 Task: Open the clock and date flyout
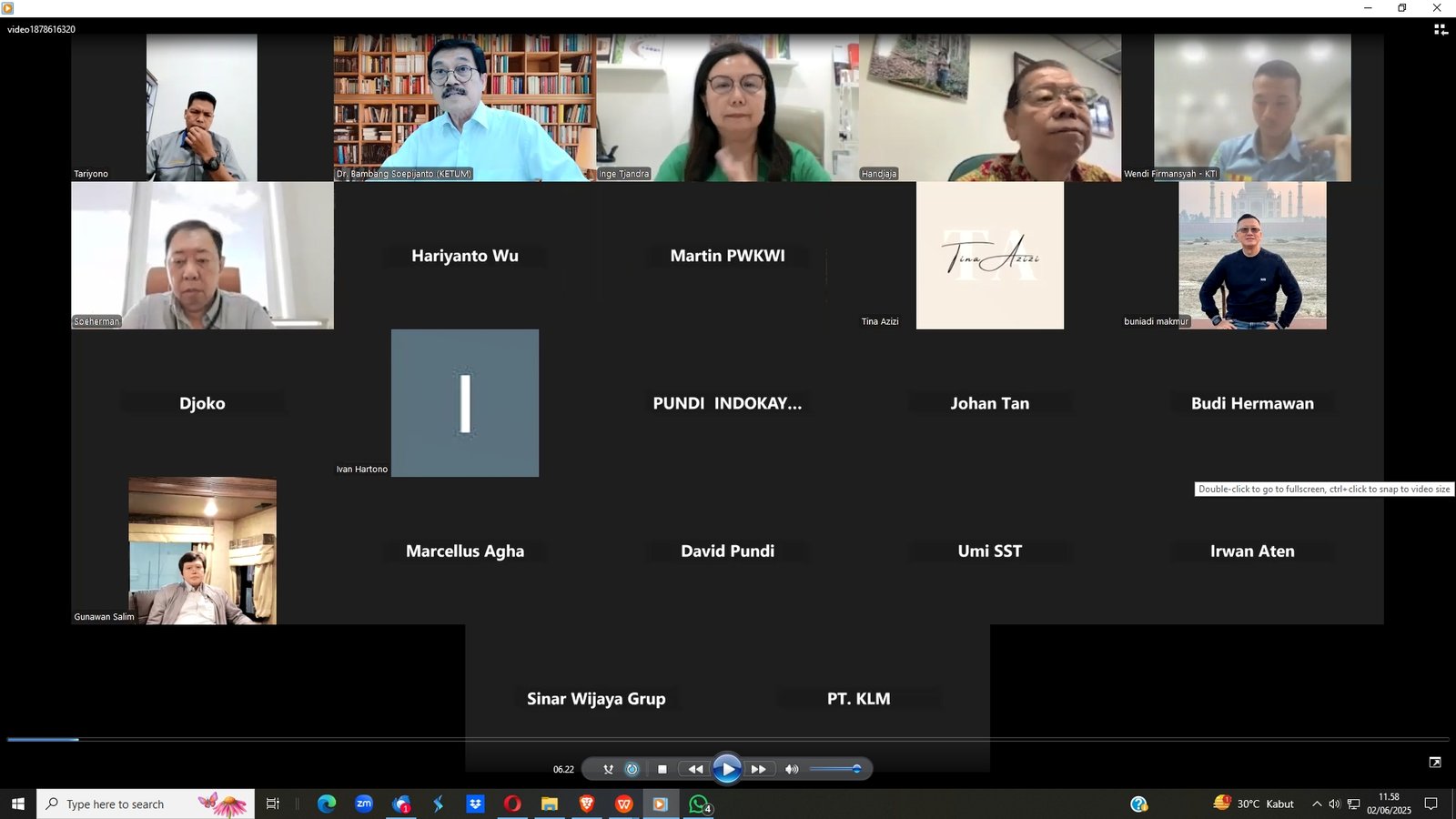pyautogui.click(x=1389, y=804)
